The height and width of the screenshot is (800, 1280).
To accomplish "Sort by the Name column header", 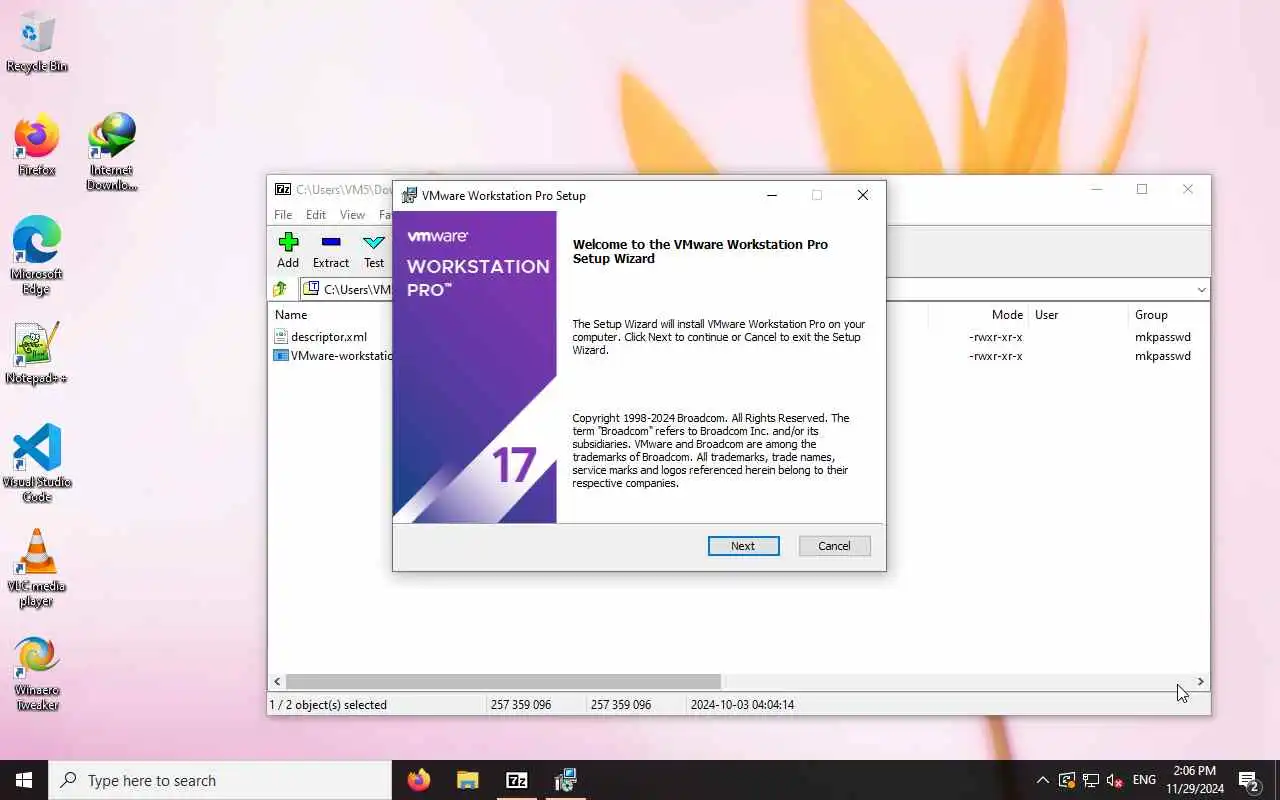I will [291, 315].
